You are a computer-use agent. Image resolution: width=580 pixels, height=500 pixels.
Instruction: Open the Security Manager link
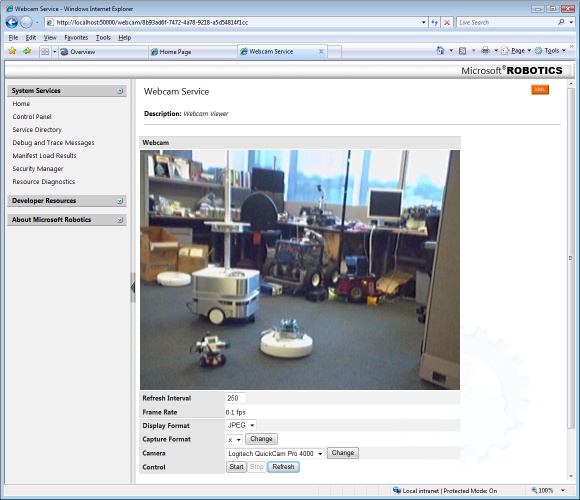38,169
